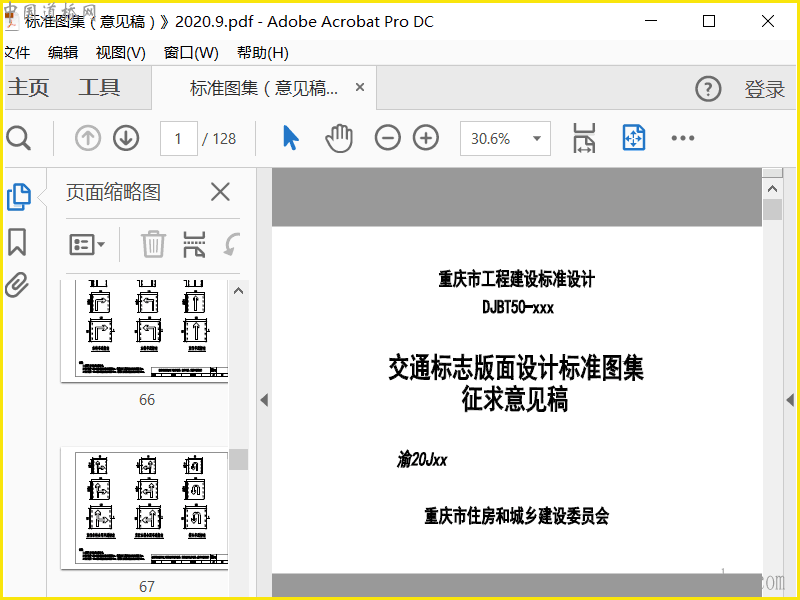Open the 文件 menu
This screenshot has width=800, height=600.
(x=17, y=53)
